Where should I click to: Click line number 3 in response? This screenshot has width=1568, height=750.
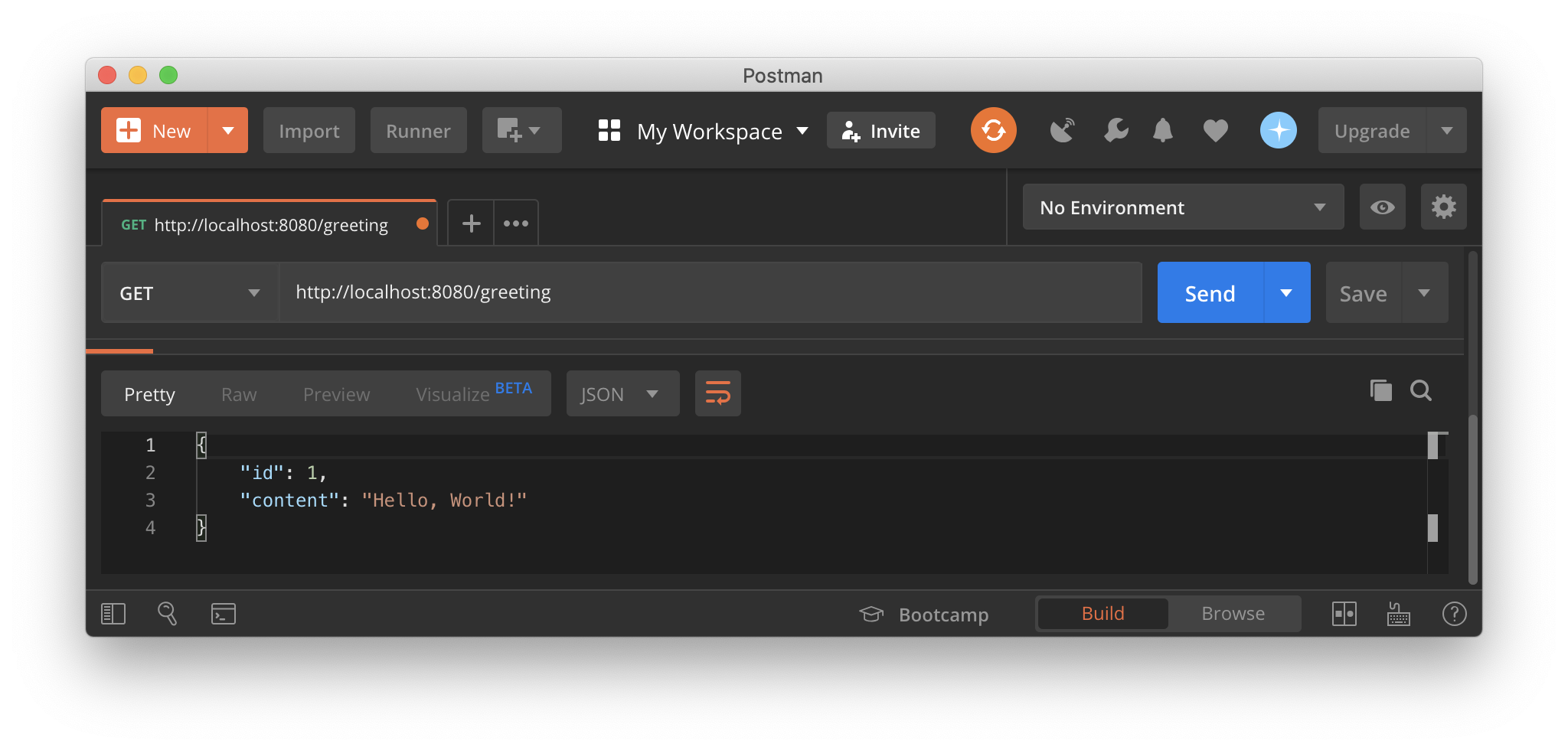point(151,501)
